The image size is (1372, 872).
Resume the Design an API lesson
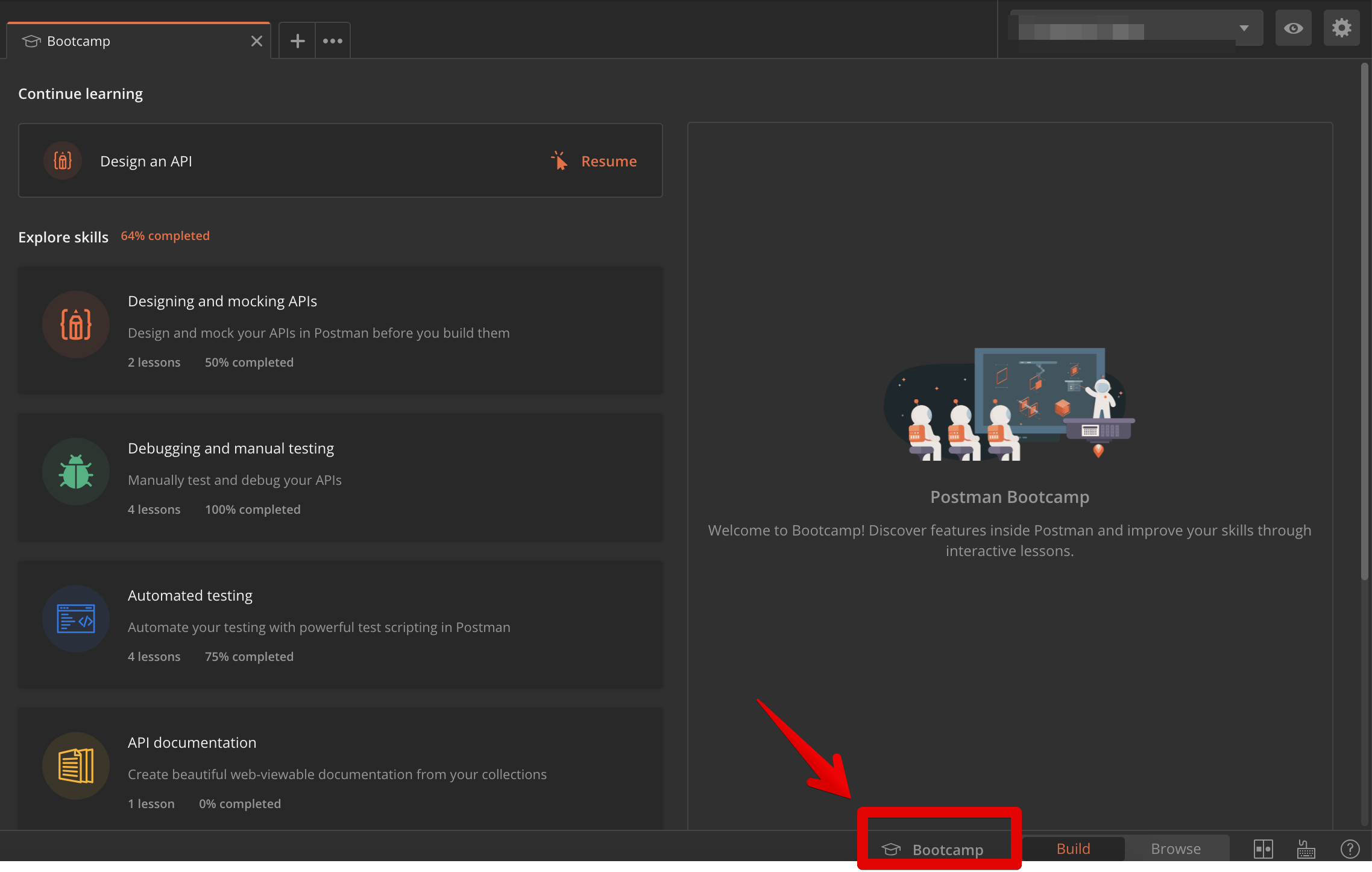pyautogui.click(x=608, y=161)
